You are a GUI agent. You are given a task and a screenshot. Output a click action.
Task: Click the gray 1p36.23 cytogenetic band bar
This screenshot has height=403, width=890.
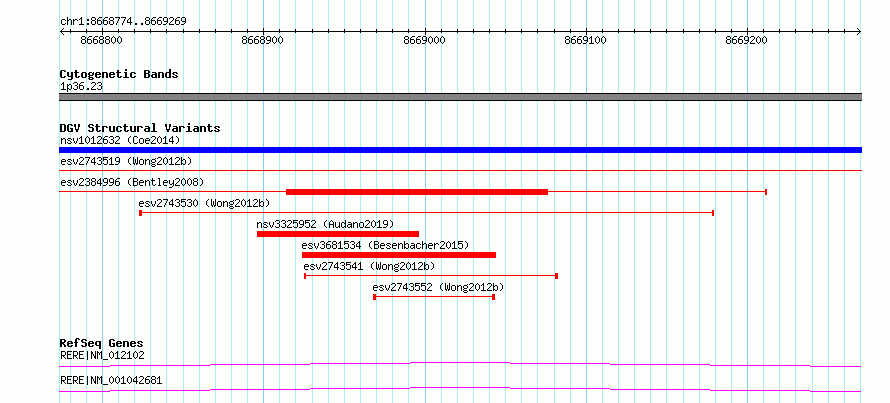click(460, 97)
